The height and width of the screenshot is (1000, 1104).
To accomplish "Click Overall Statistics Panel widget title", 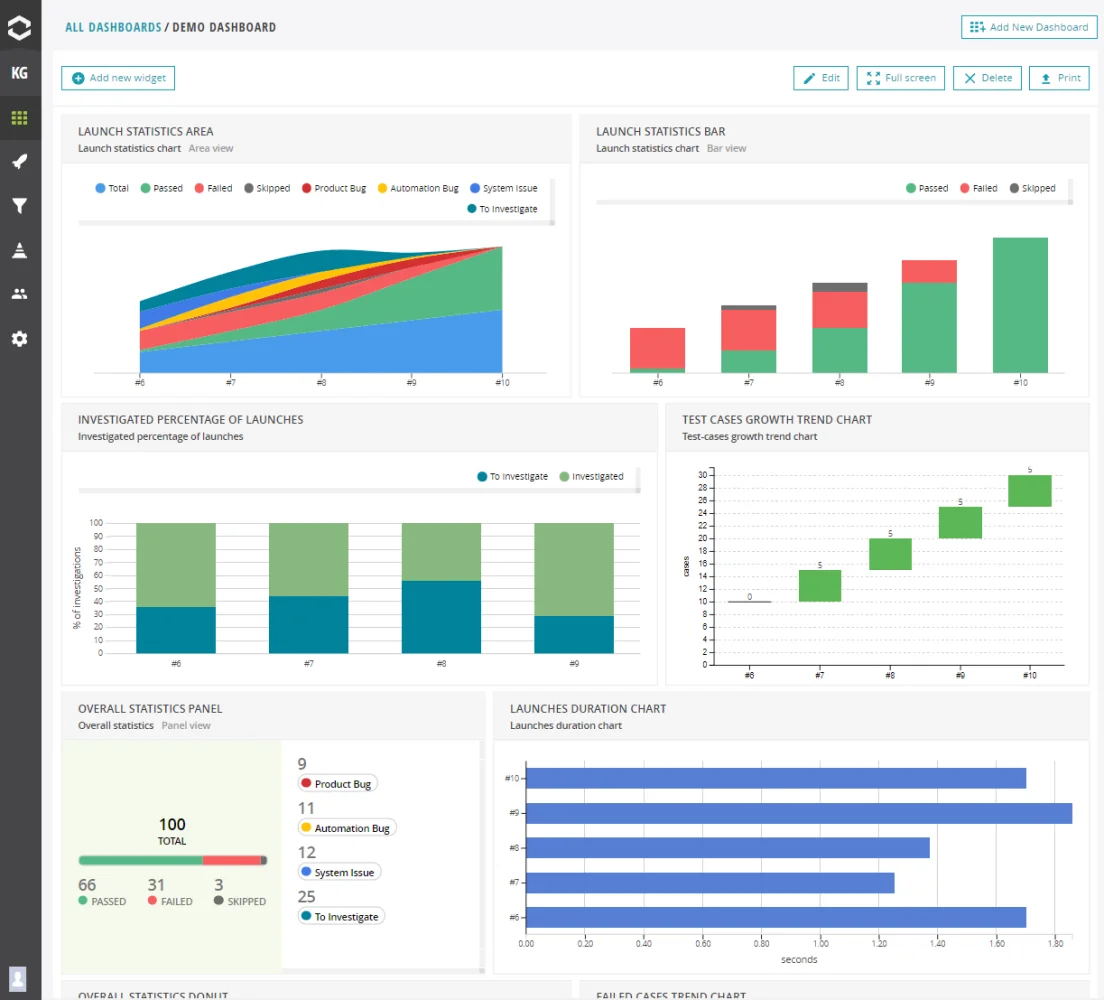I will tap(150, 708).
